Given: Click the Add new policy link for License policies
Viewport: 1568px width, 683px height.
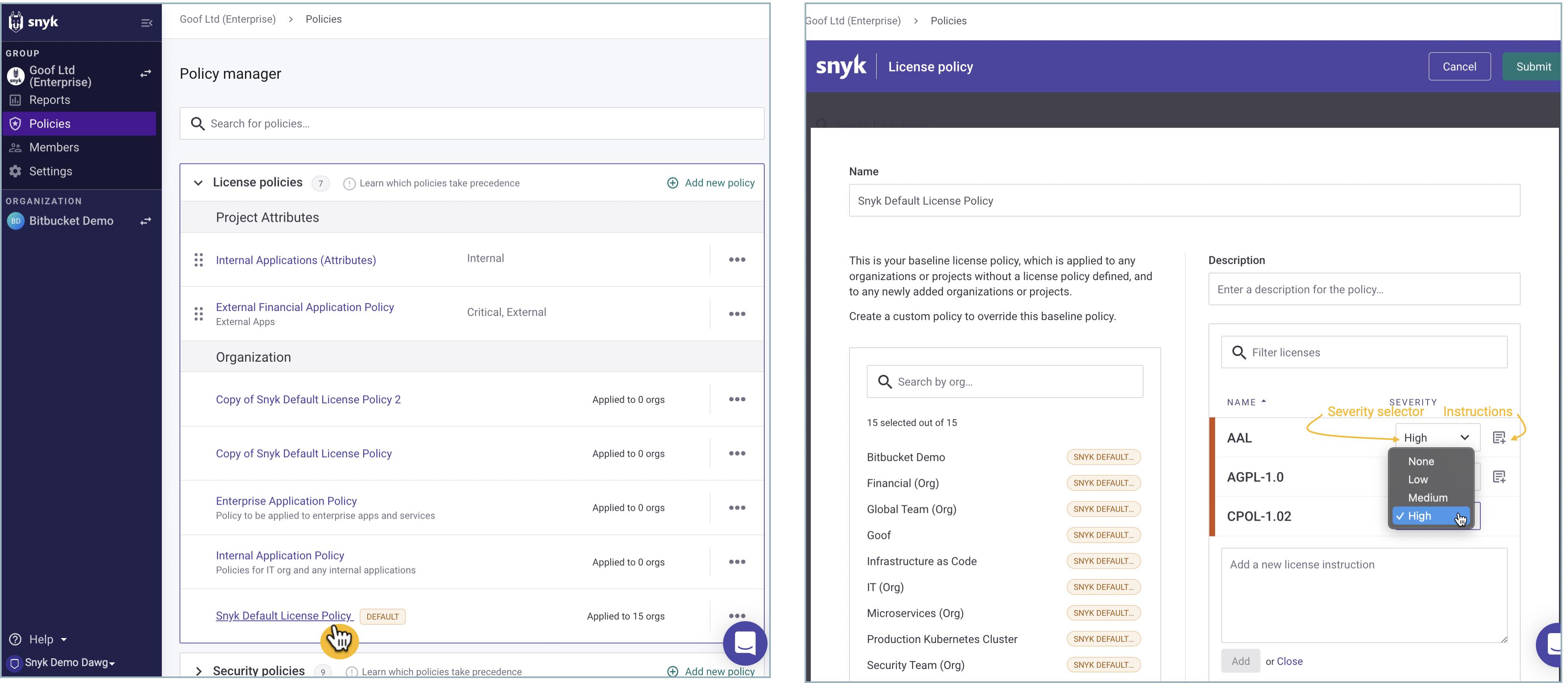Looking at the screenshot, I should tap(711, 183).
